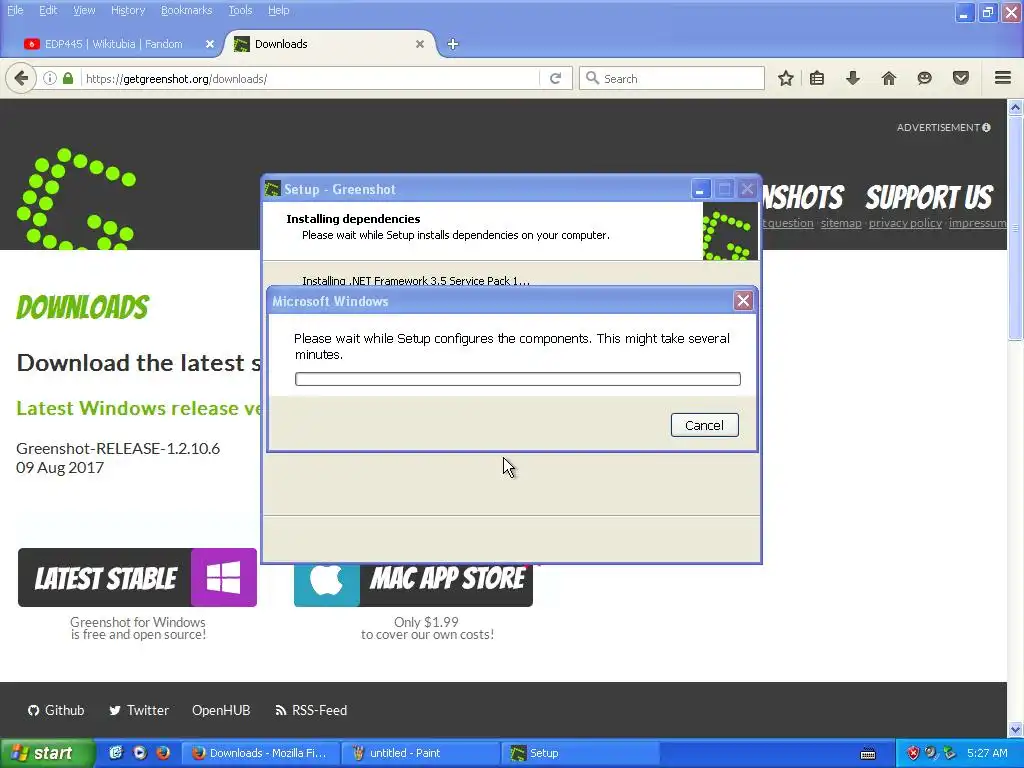
Task: Open the Support Us navigation link
Action: click(929, 197)
